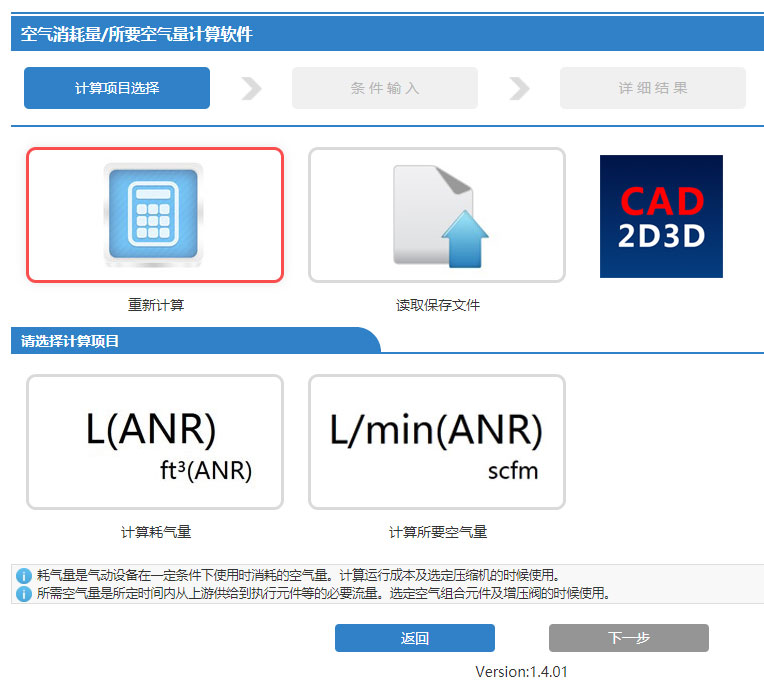The height and width of the screenshot is (682, 764).
Task: Click the info icon beside 所需空气量 description
Action: tap(23, 594)
